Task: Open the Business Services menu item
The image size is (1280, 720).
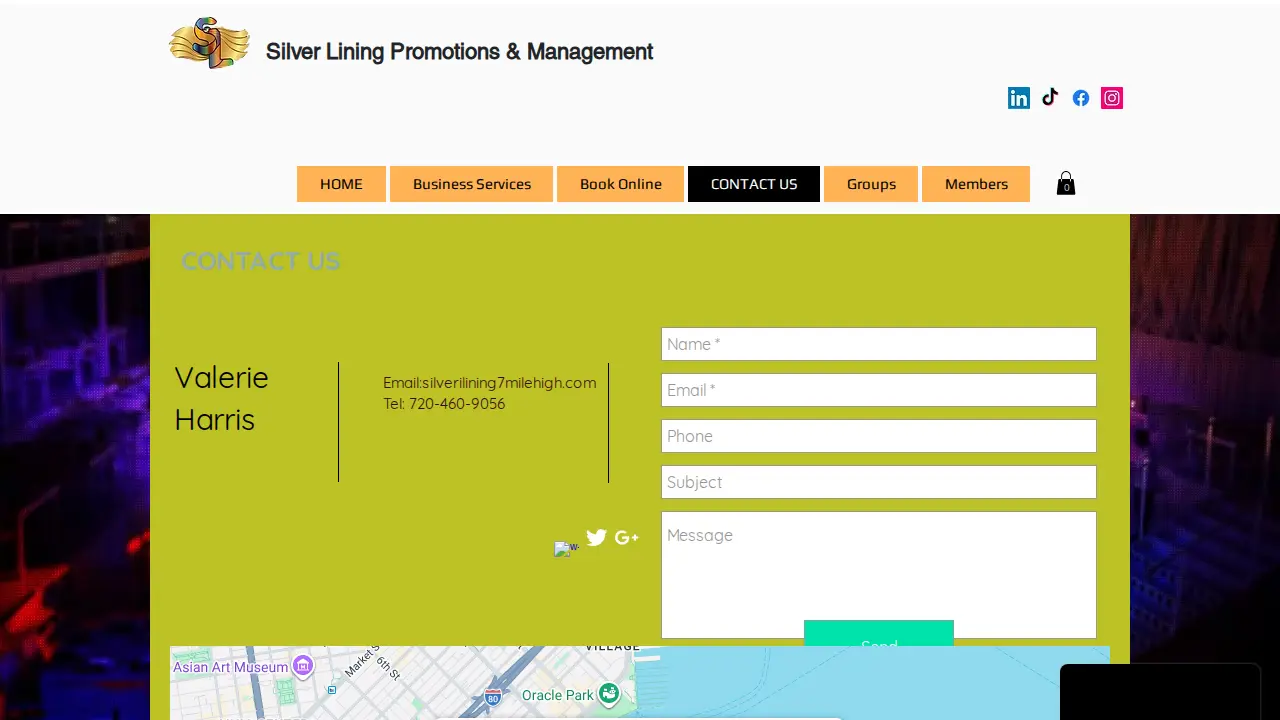Action: 472,184
